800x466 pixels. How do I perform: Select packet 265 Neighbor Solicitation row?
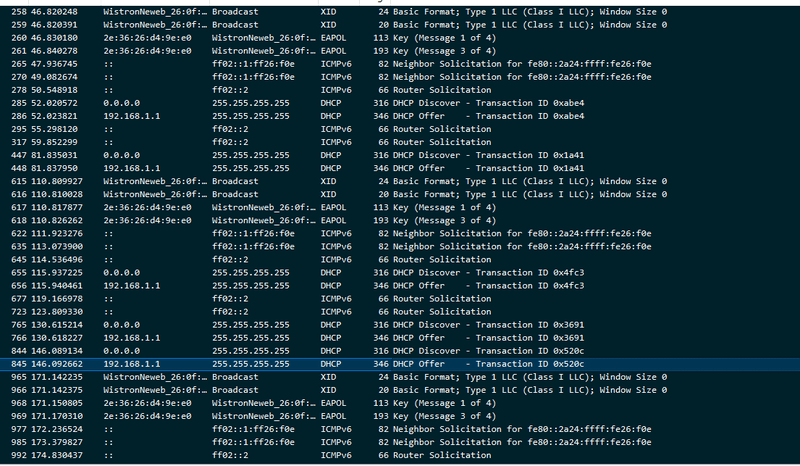(400, 63)
